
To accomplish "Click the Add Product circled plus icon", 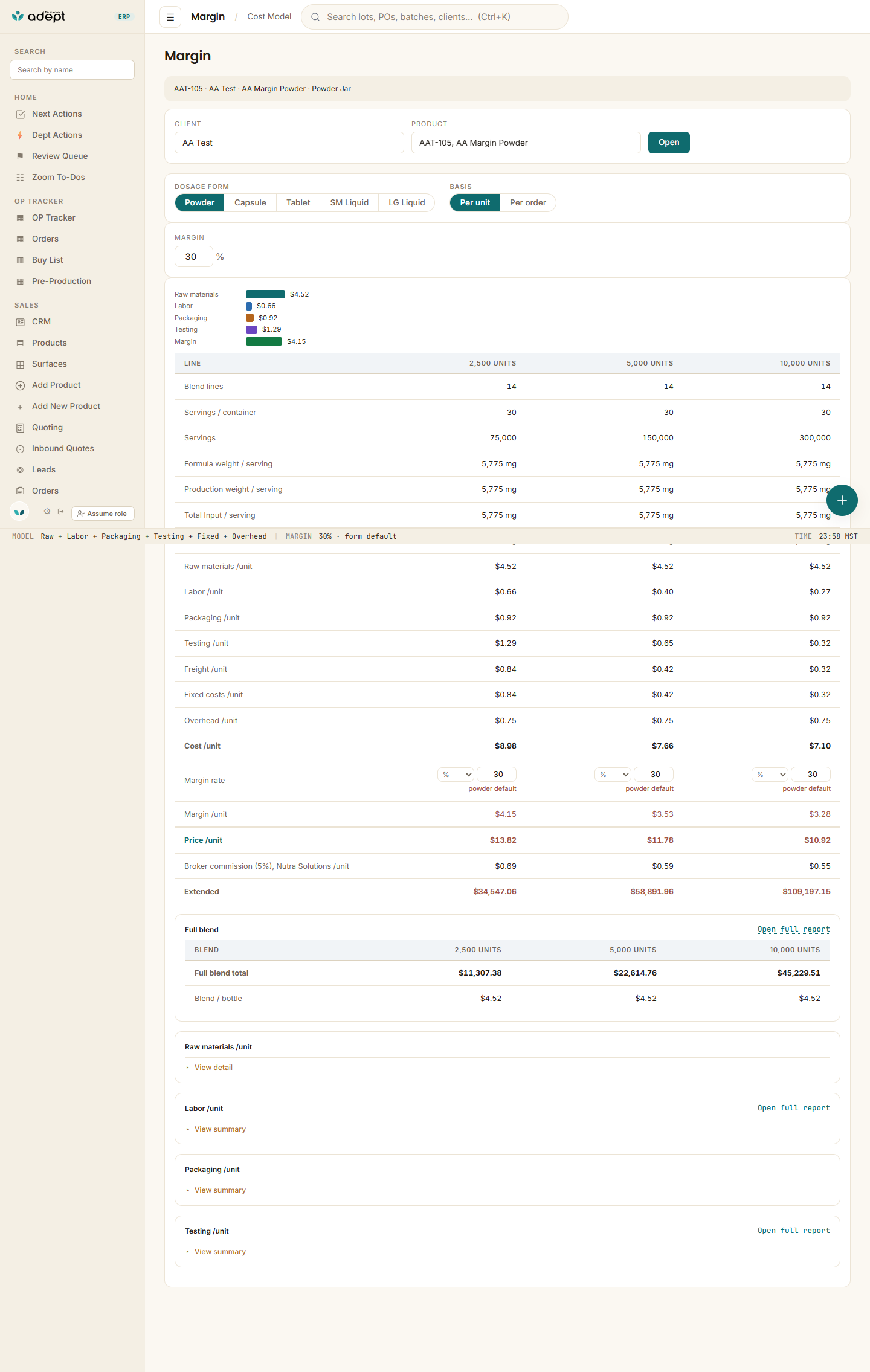I will click(20, 385).
